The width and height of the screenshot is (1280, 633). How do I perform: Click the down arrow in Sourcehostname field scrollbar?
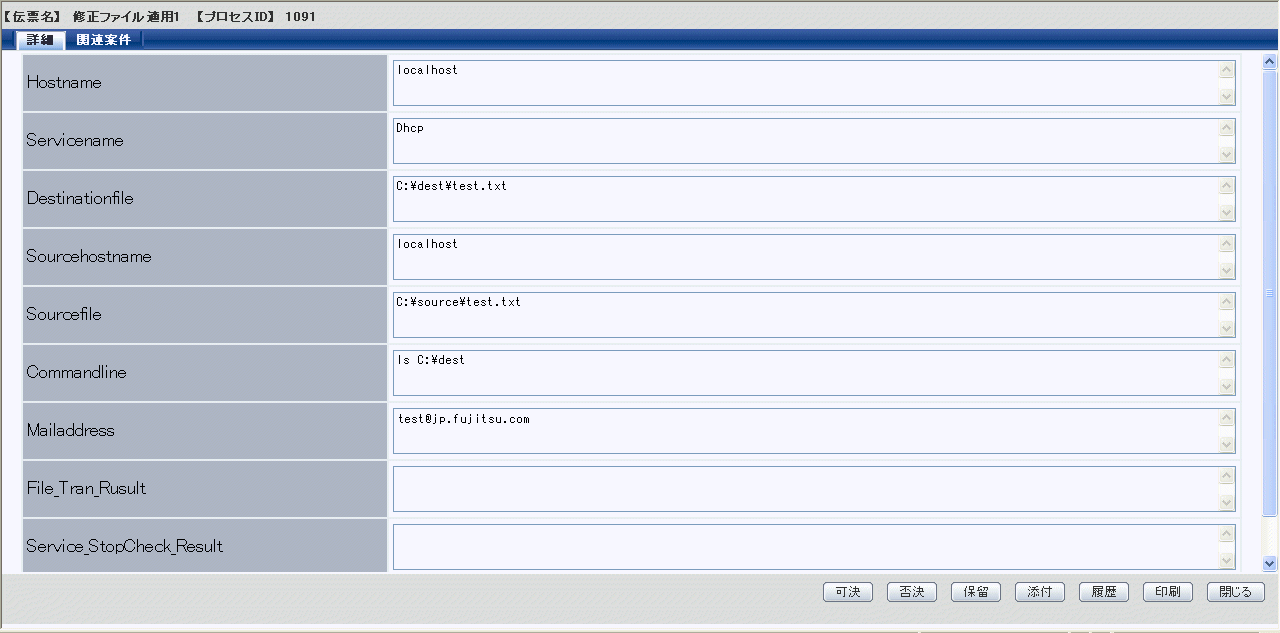[x=1227, y=271]
